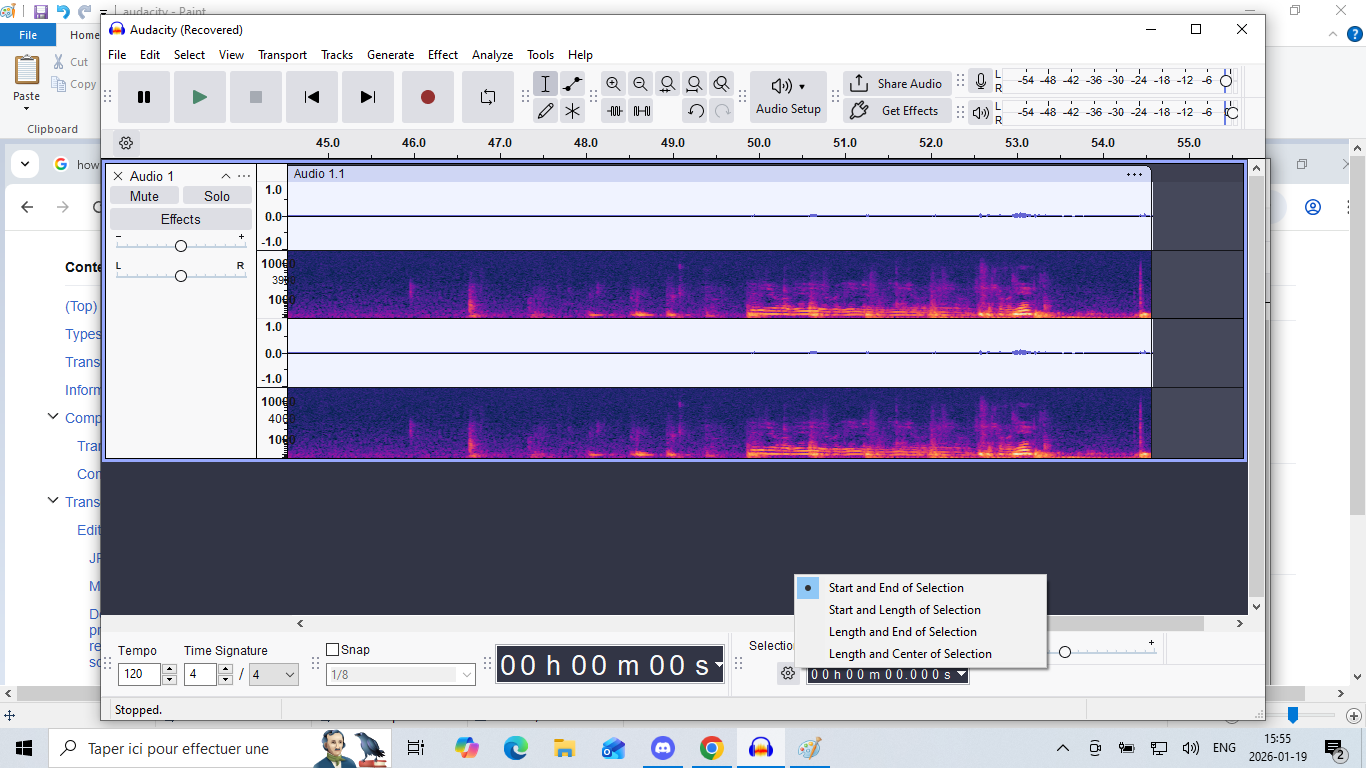The image size is (1366, 768).
Task: Click the Trim audio outside selection icon
Action: point(614,111)
